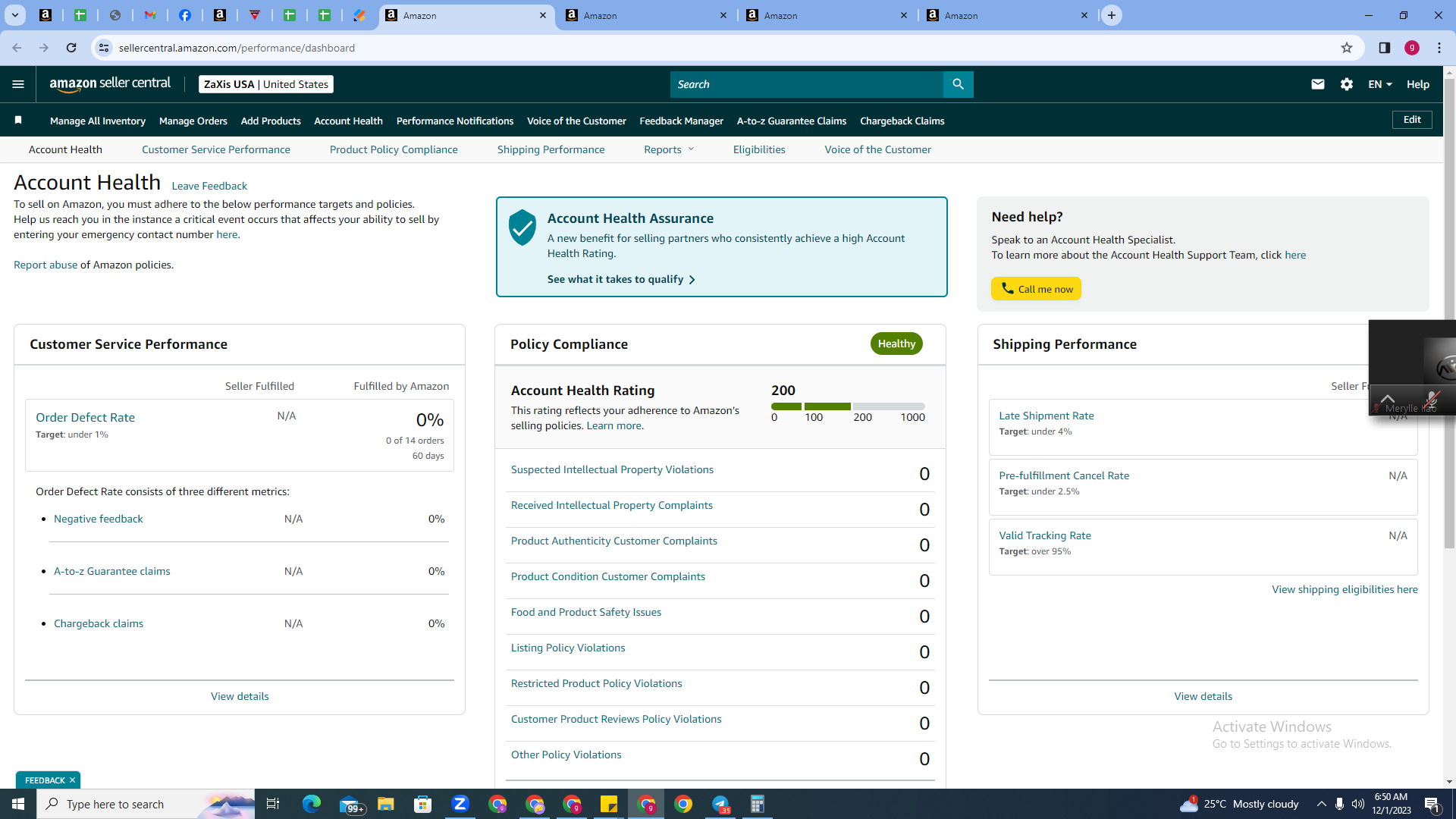
Task: Click the Edit navigation button
Action: point(1412,120)
